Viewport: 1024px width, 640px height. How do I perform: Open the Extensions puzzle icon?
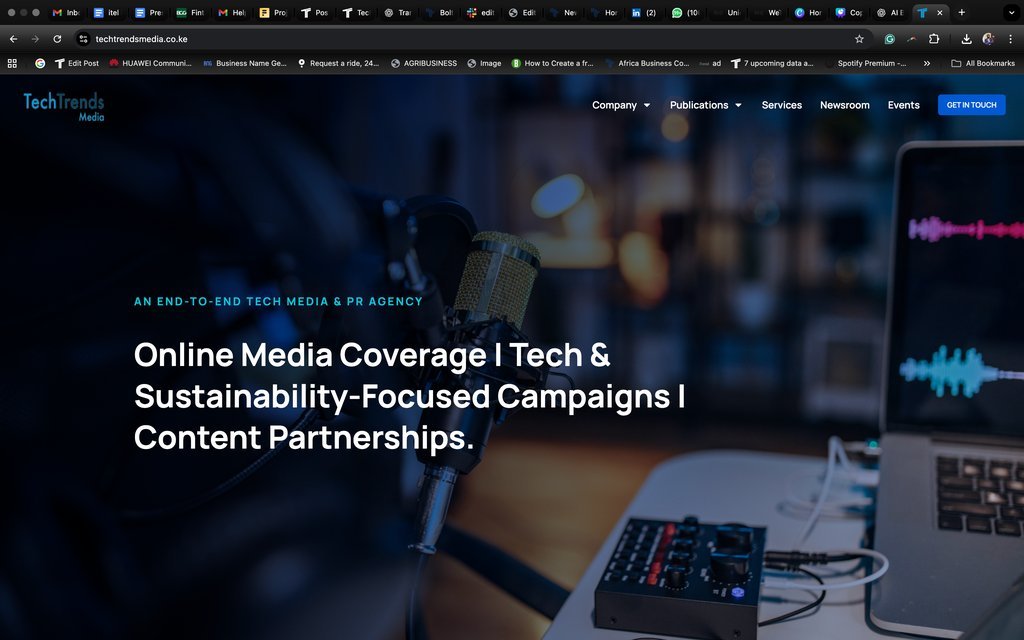coord(934,39)
